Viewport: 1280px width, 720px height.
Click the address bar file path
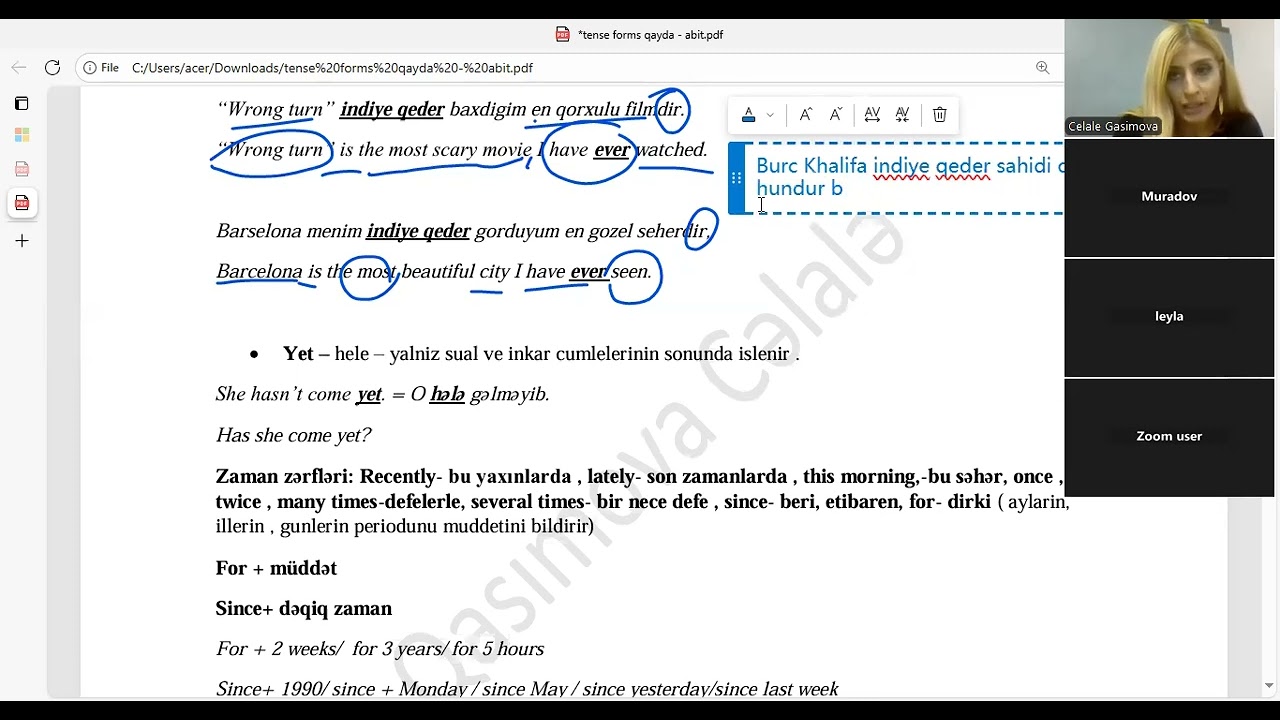332,68
